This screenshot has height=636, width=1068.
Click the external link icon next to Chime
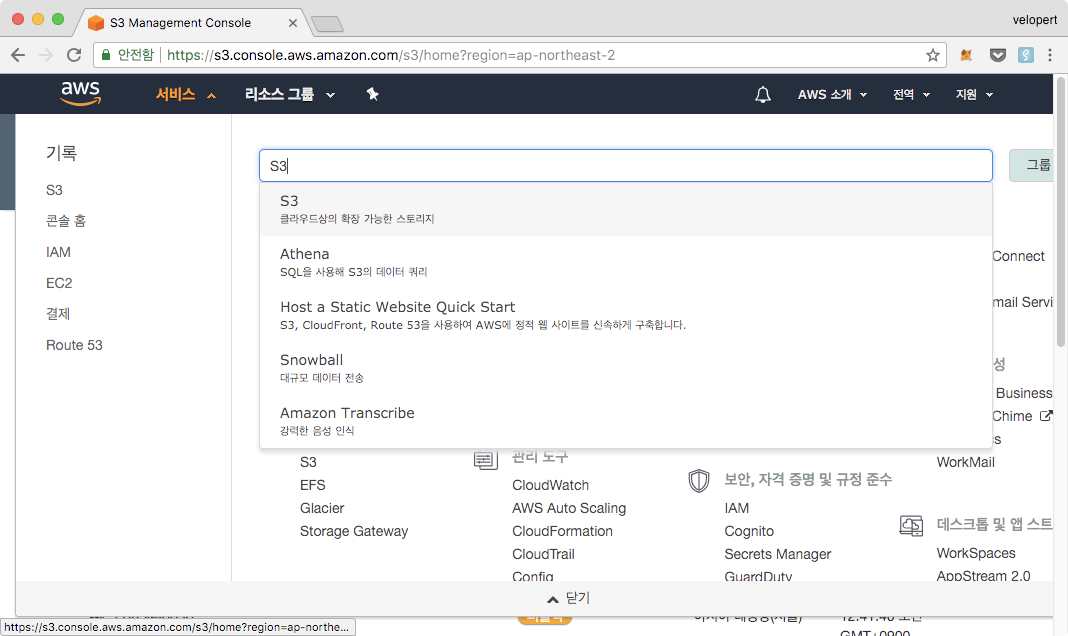pyautogui.click(x=1046, y=415)
